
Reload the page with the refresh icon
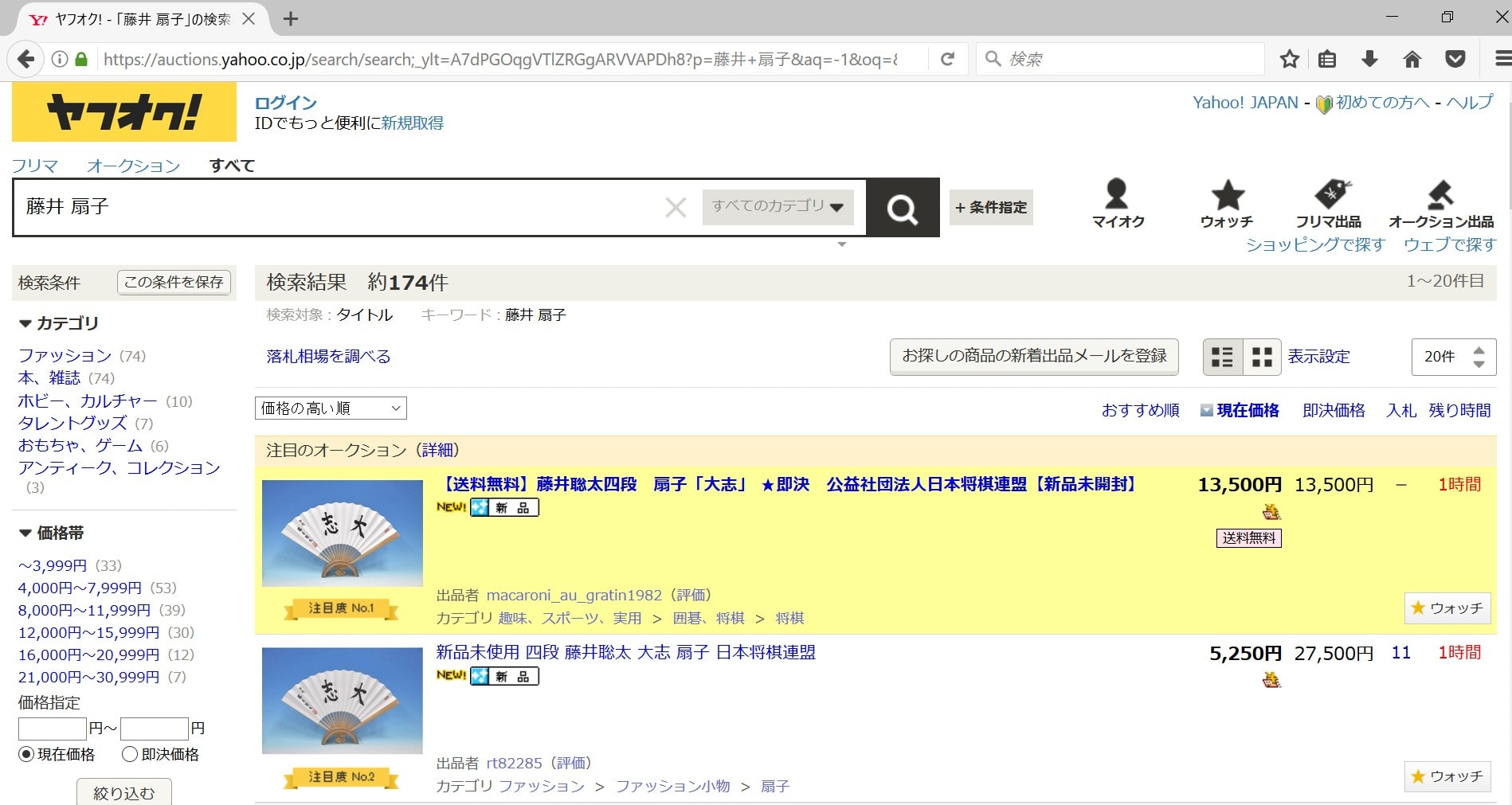[947, 59]
